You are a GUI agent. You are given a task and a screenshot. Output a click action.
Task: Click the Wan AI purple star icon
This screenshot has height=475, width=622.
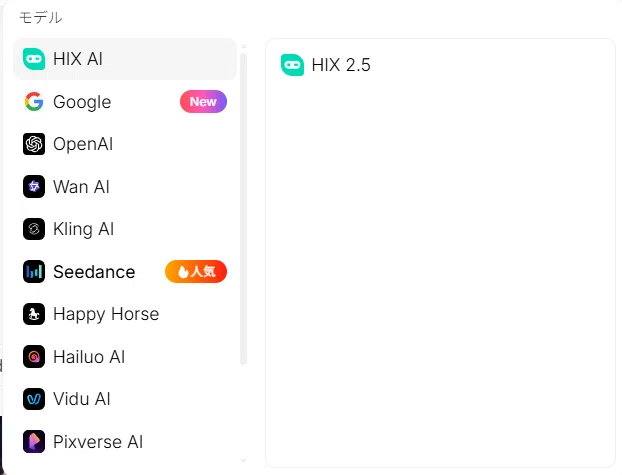click(34, 187)
